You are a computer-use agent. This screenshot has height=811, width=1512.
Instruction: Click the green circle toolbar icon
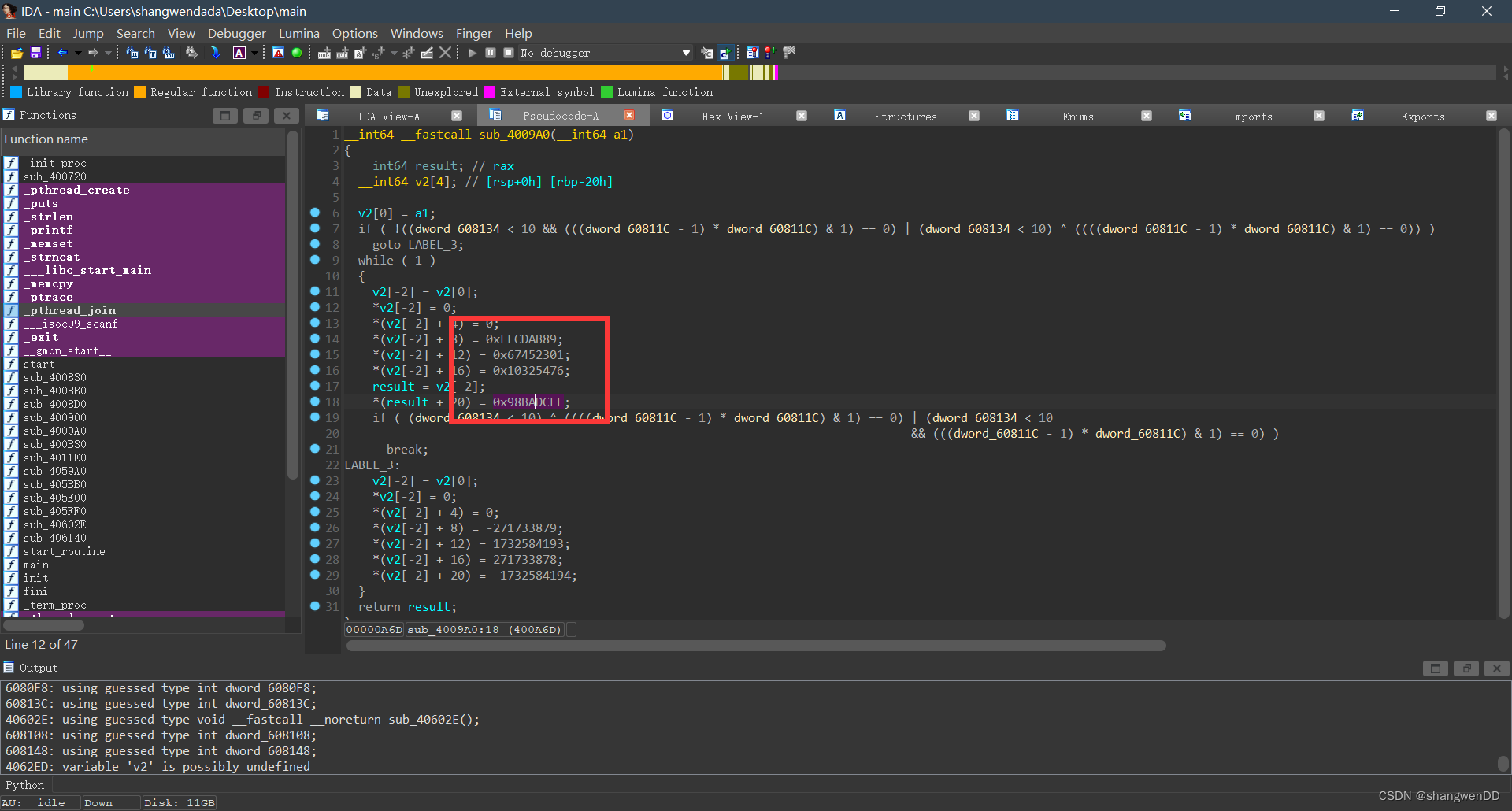click(x=297, y=53)
